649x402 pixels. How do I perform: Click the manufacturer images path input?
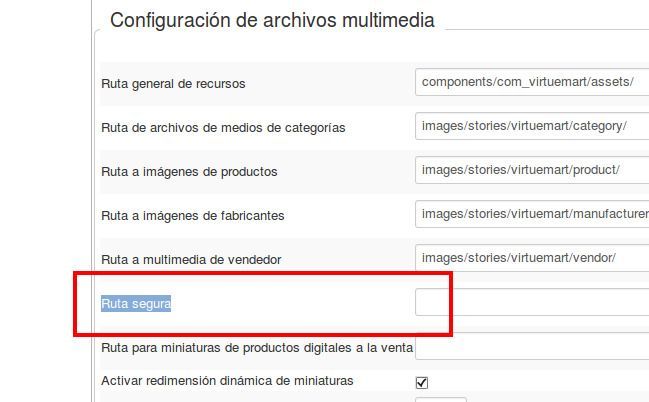coord(532,214)
